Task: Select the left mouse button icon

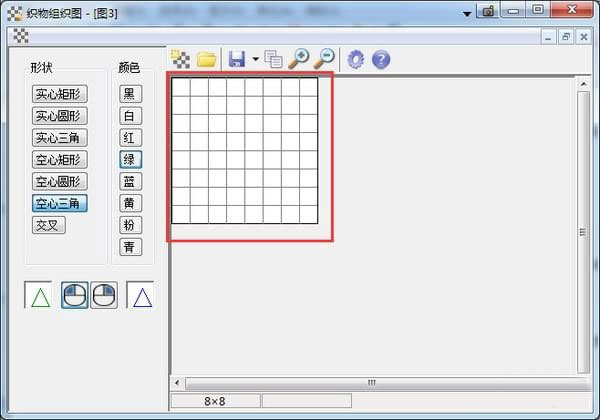Action: click(75, 295)
